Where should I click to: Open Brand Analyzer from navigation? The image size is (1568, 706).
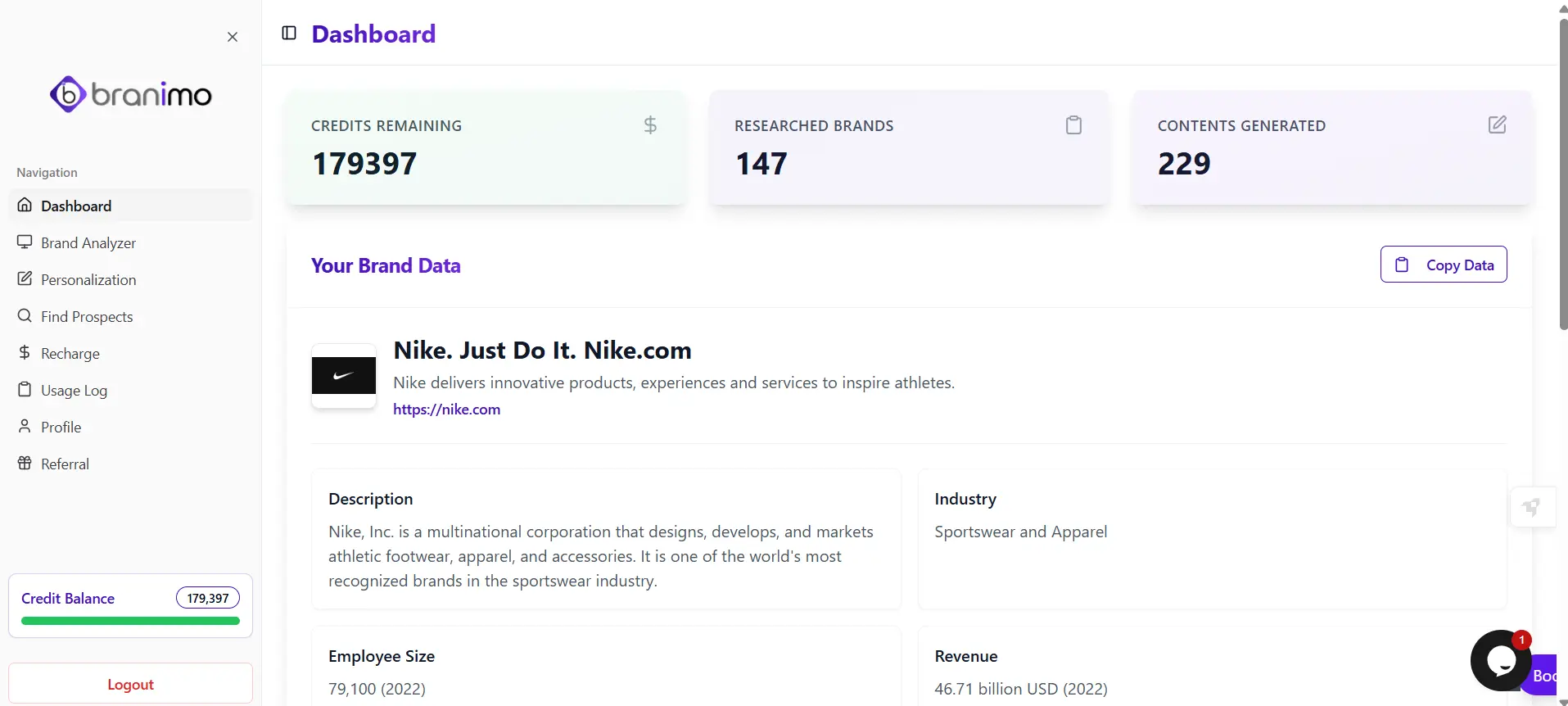coord(131,242)
